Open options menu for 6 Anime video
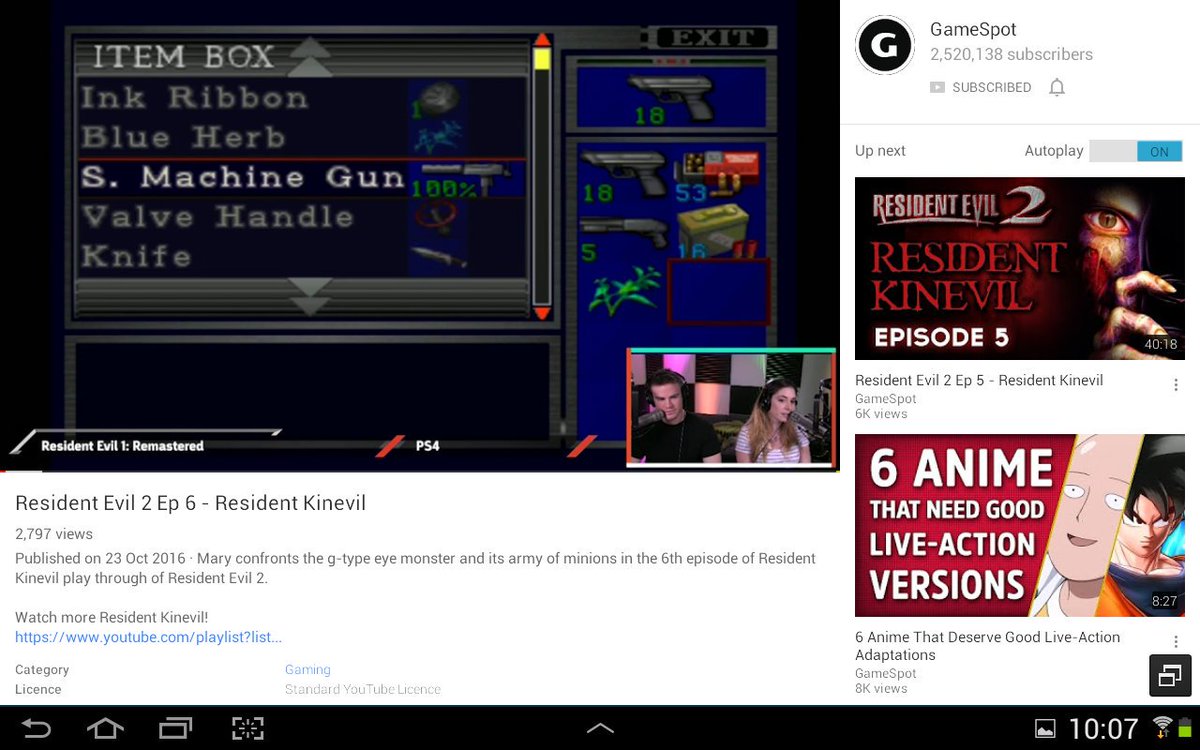The width and height of the screenshot is (1200, 750). click(1176, 642)
